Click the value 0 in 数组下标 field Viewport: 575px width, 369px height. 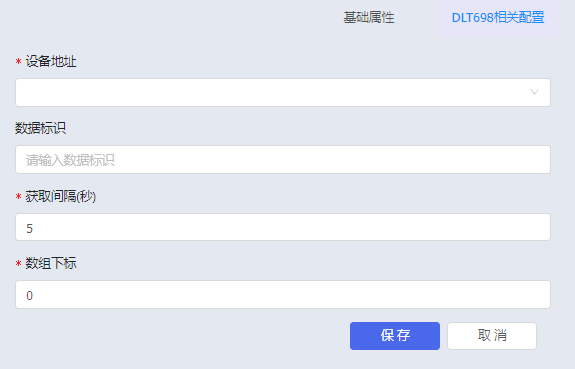pyautogui.click(x=30, y=296)
